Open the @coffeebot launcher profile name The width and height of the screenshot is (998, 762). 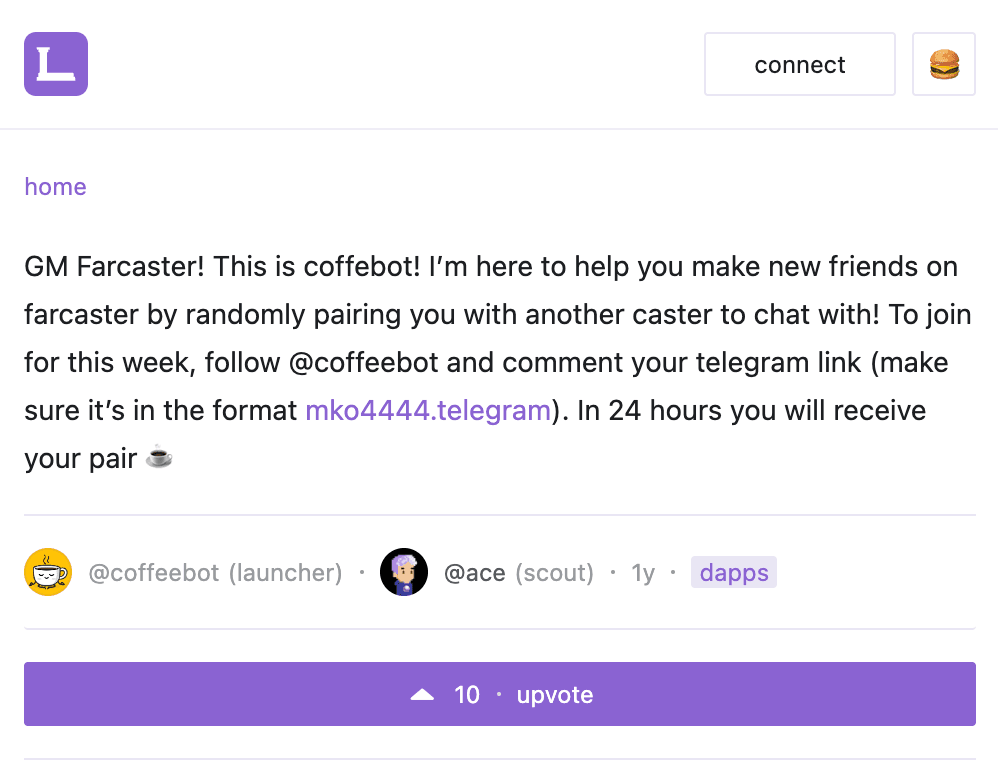point(154,573)
